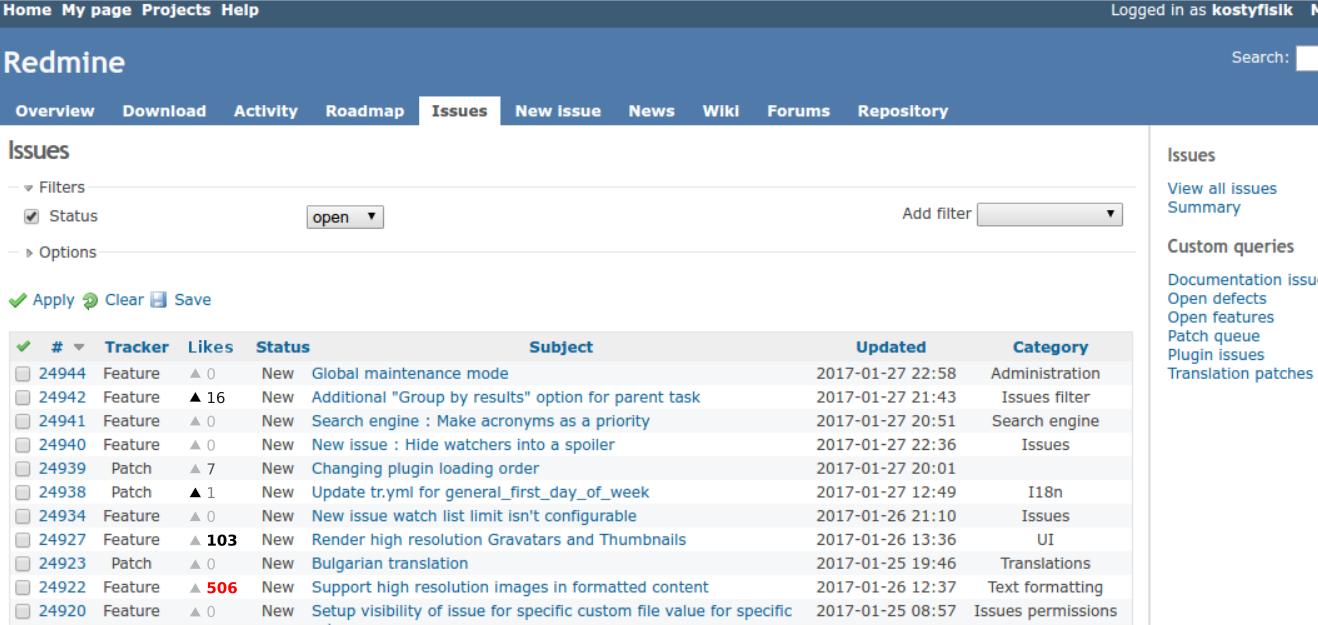Collapse the Filters section
1318x625 pixels.
point(54,187)
